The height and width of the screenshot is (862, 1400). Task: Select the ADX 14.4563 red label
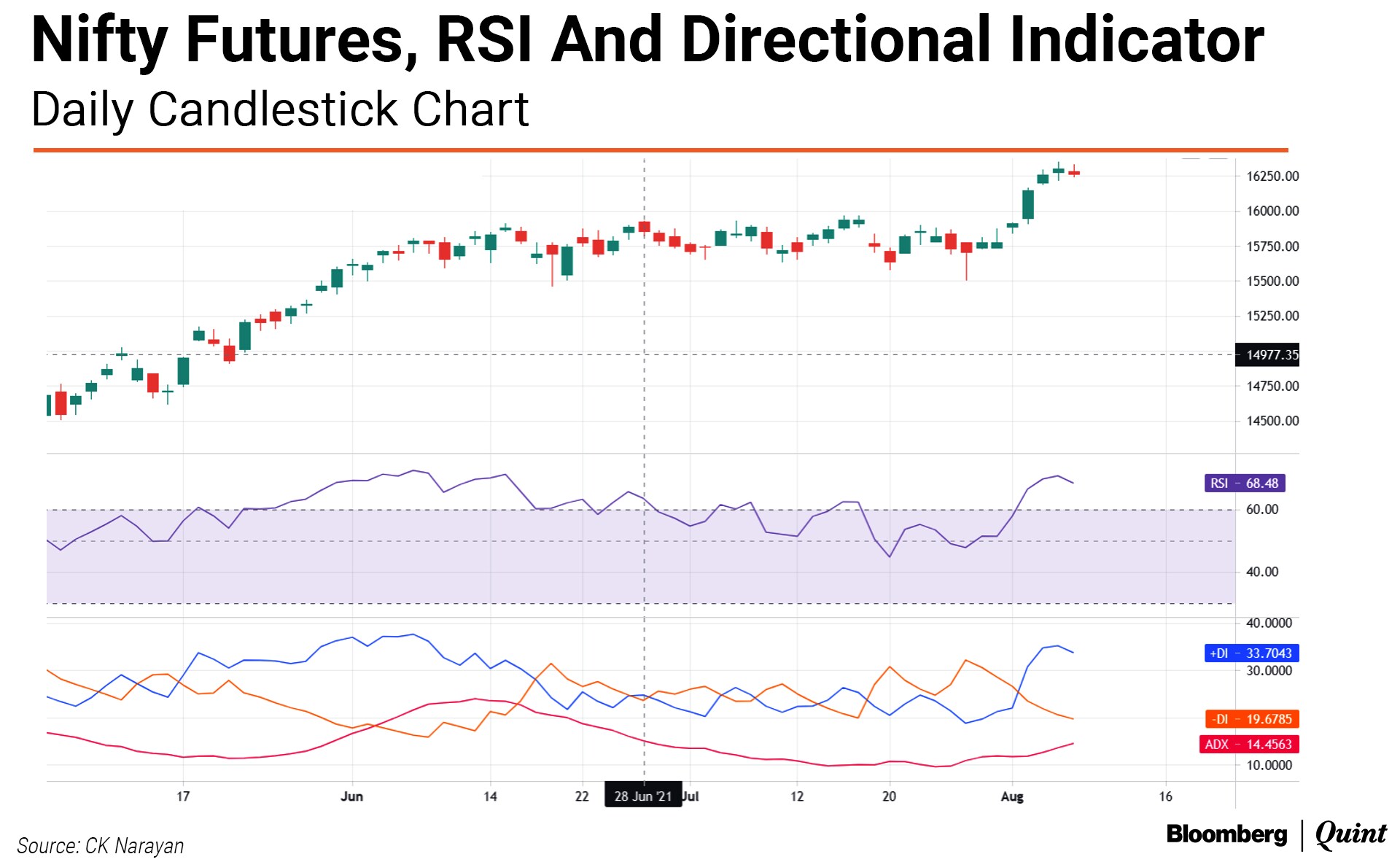pyautogui.click(x=1248, y=745)
